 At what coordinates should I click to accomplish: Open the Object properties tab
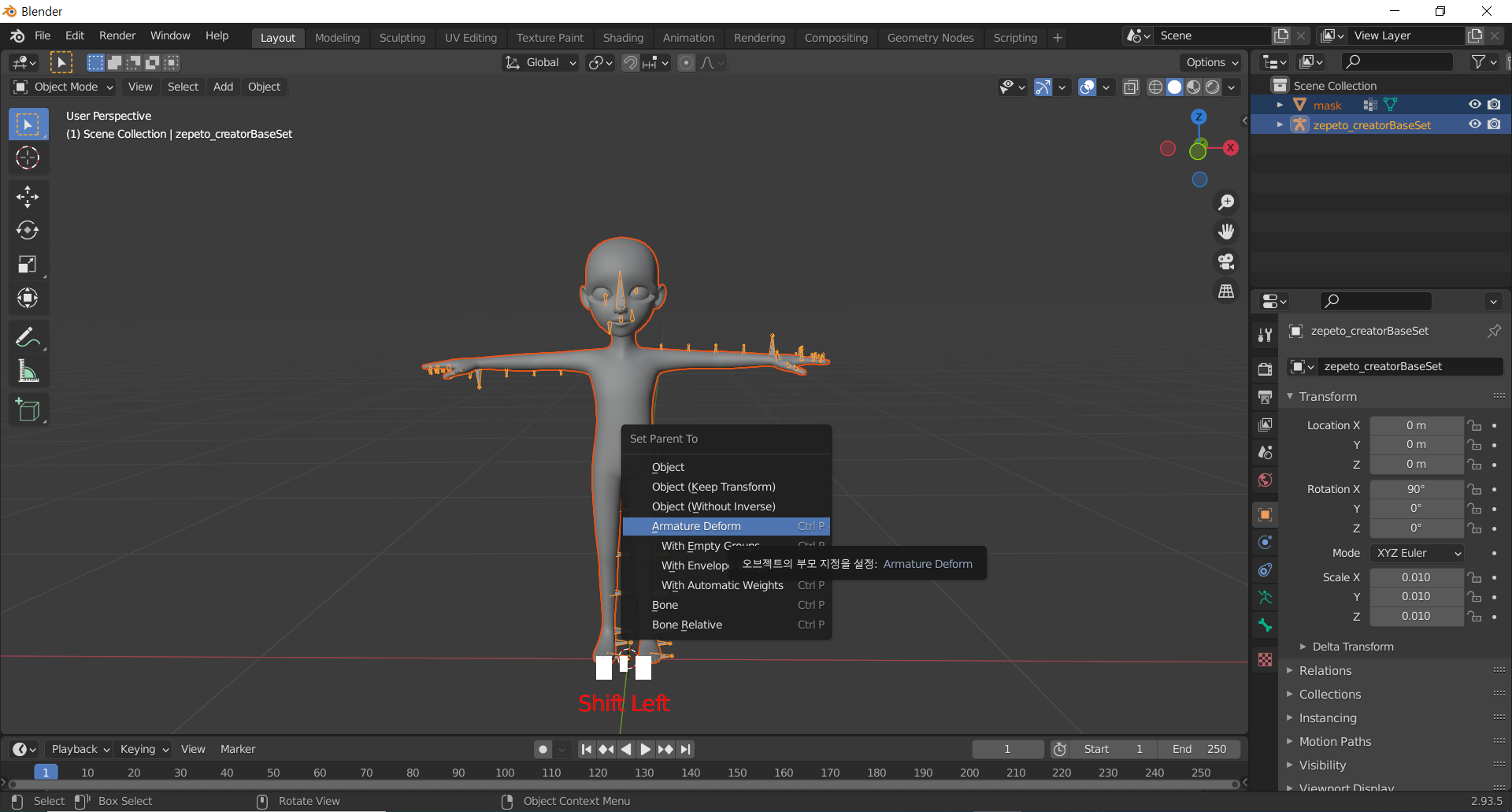[x=1265, y=514]
